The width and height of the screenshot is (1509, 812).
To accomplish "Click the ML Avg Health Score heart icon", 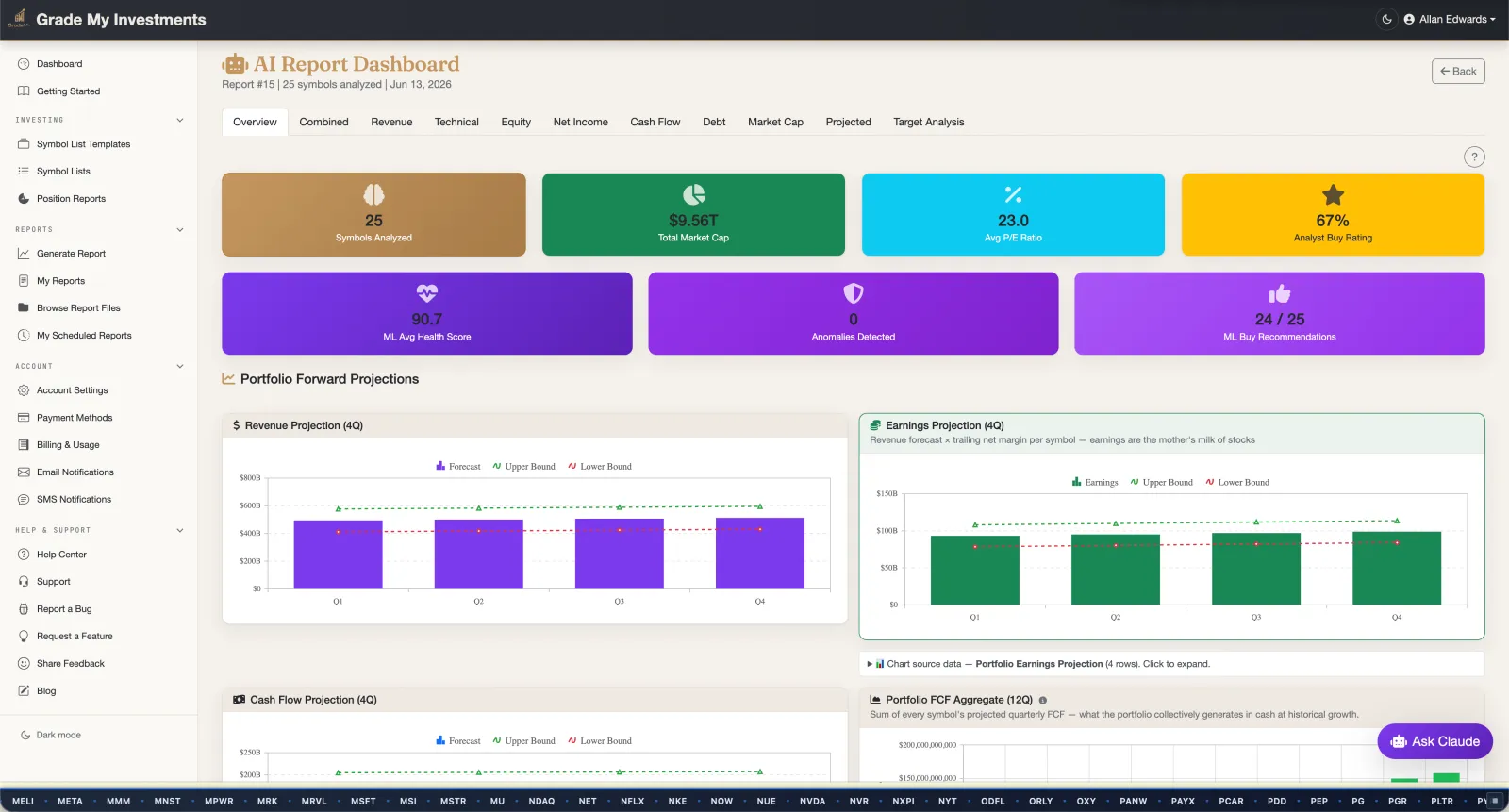I will coord(426,293).
